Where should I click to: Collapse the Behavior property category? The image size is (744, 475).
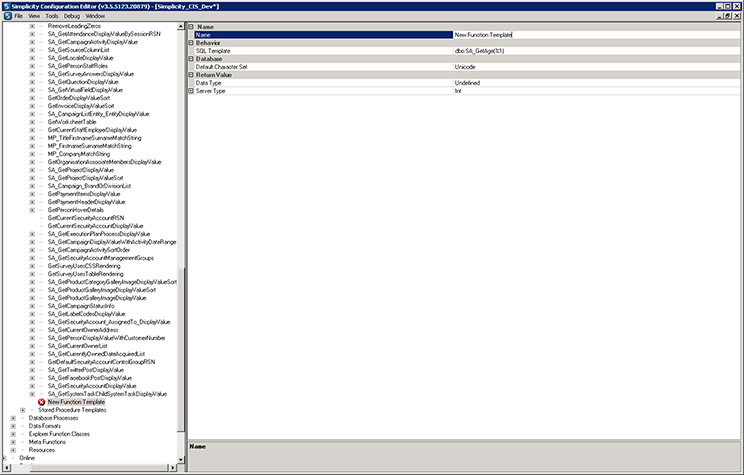[x=191, y=43]
